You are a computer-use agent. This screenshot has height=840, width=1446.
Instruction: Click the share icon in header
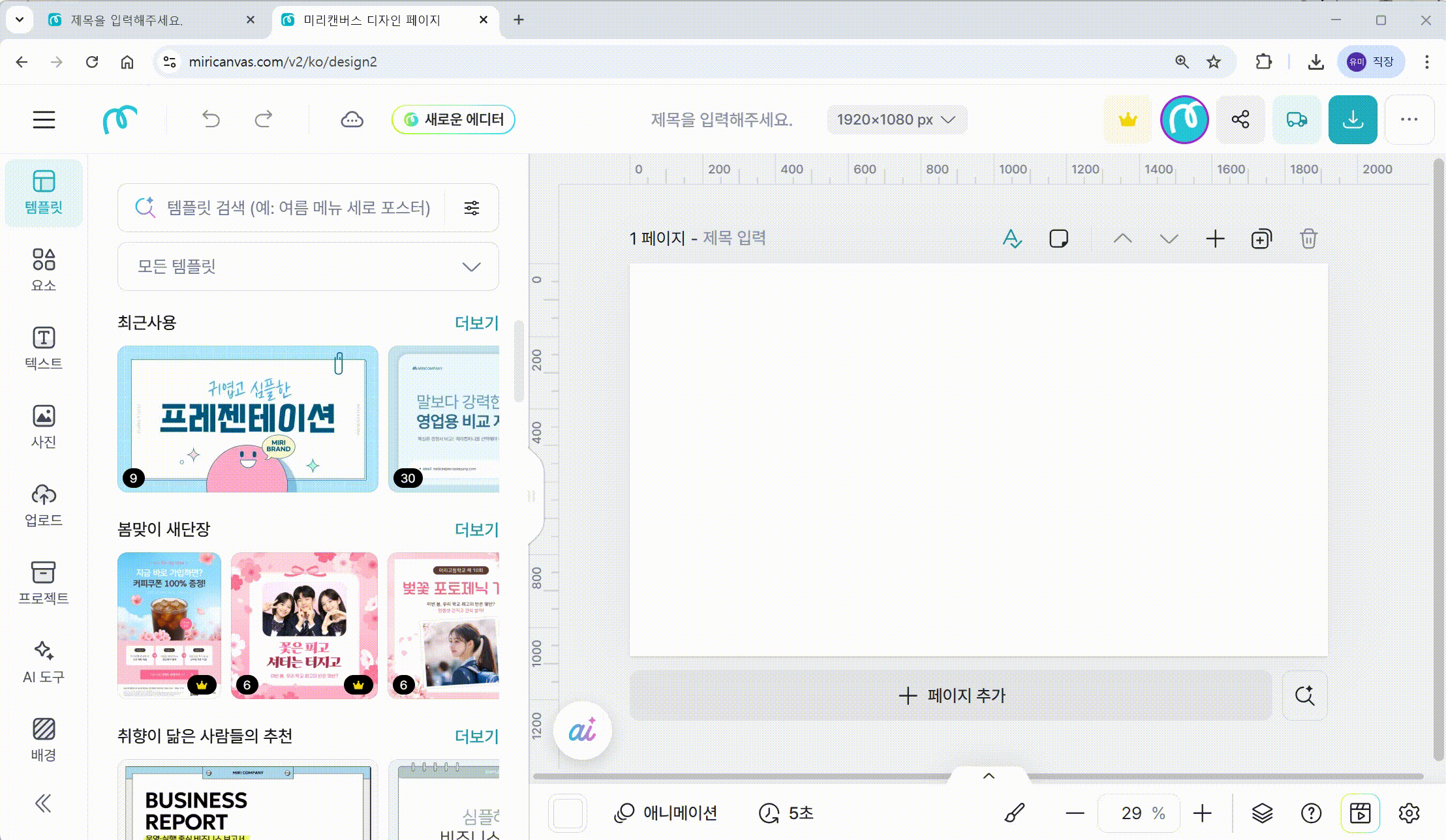(x=1240, y=119)
